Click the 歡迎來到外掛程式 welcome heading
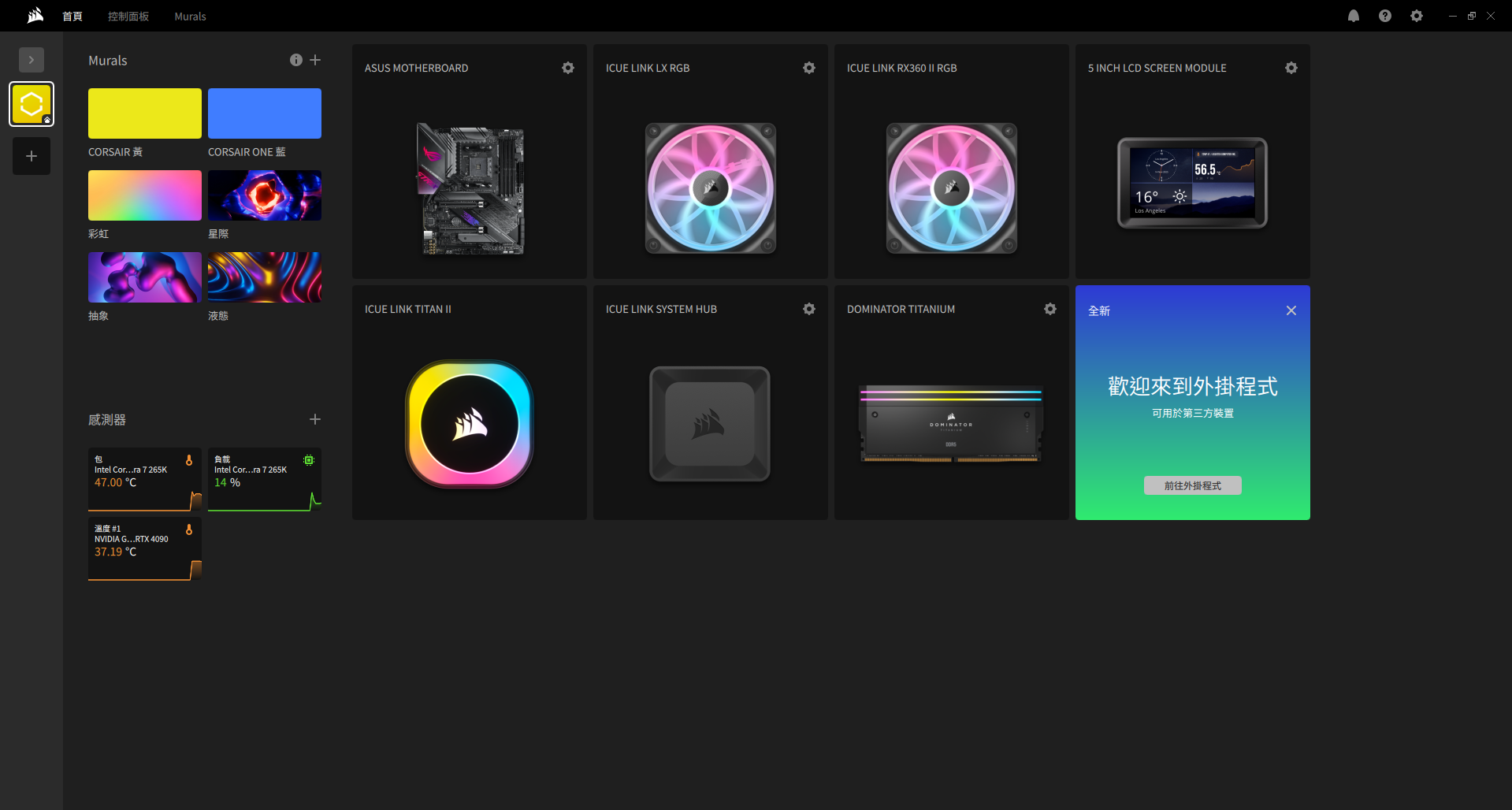This screenshot has height=810, width=1512. point(1193,386)
